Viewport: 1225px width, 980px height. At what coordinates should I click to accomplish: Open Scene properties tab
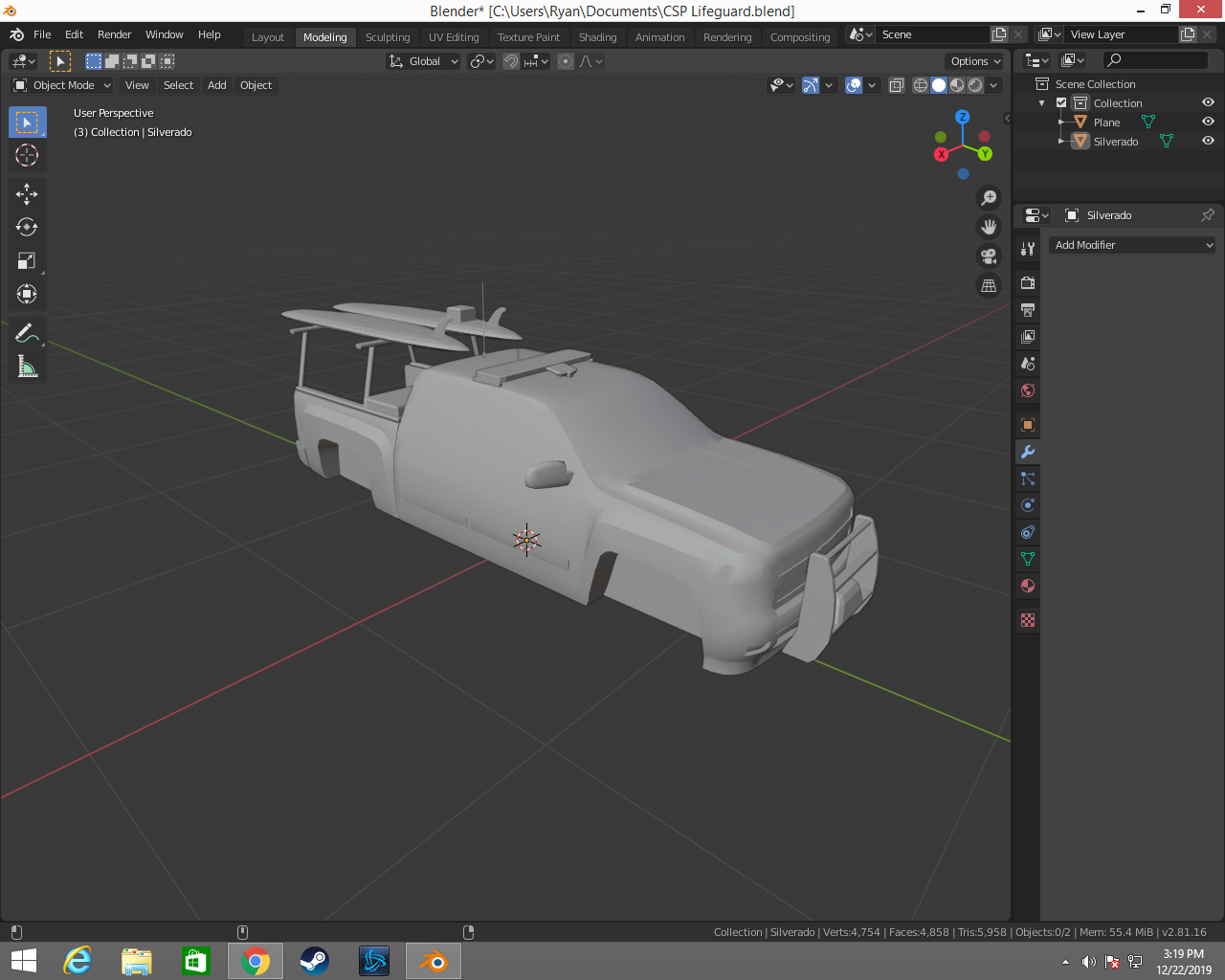tap(1028, 364)
